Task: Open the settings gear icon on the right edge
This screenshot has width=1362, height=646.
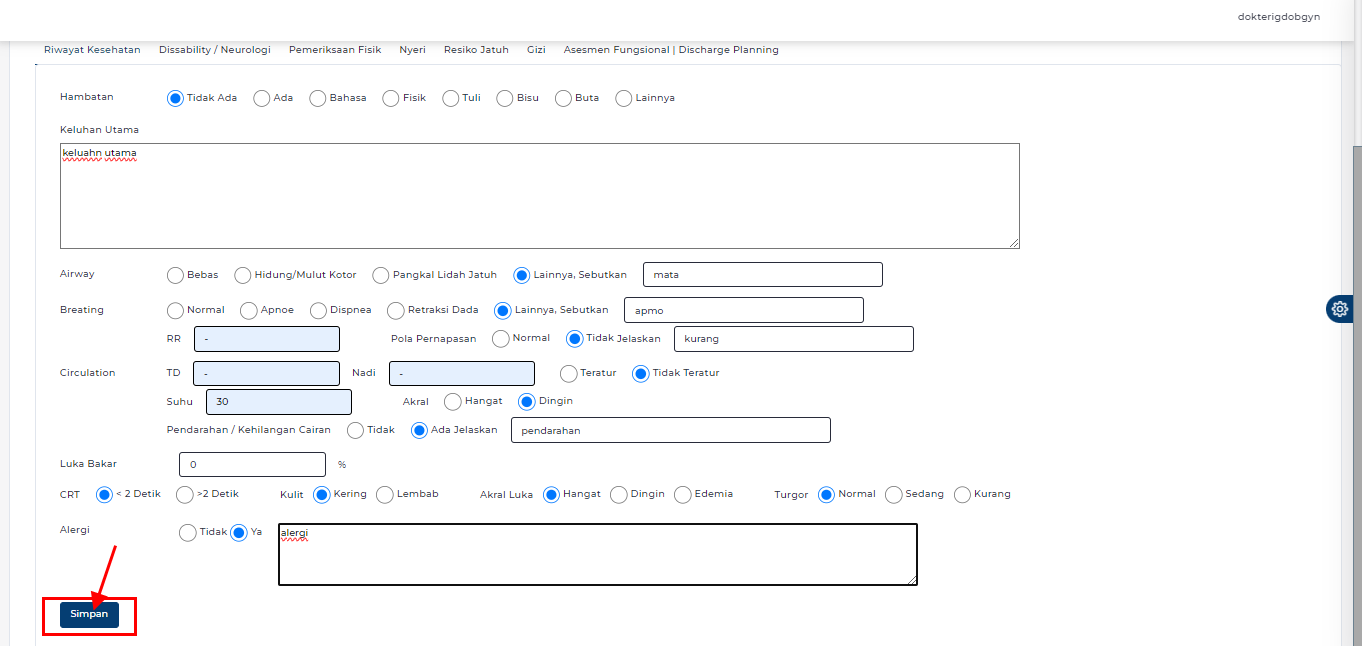Action: point(1339,309)
